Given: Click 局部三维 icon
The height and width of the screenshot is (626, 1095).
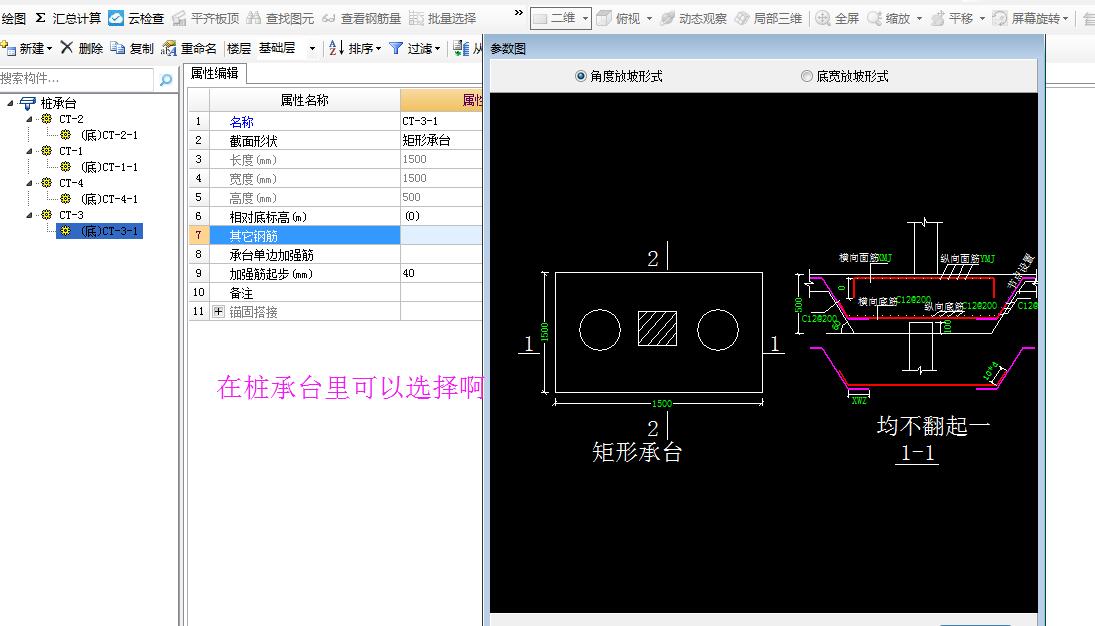Looking at the screenshot, I should [x=742, y=18].
